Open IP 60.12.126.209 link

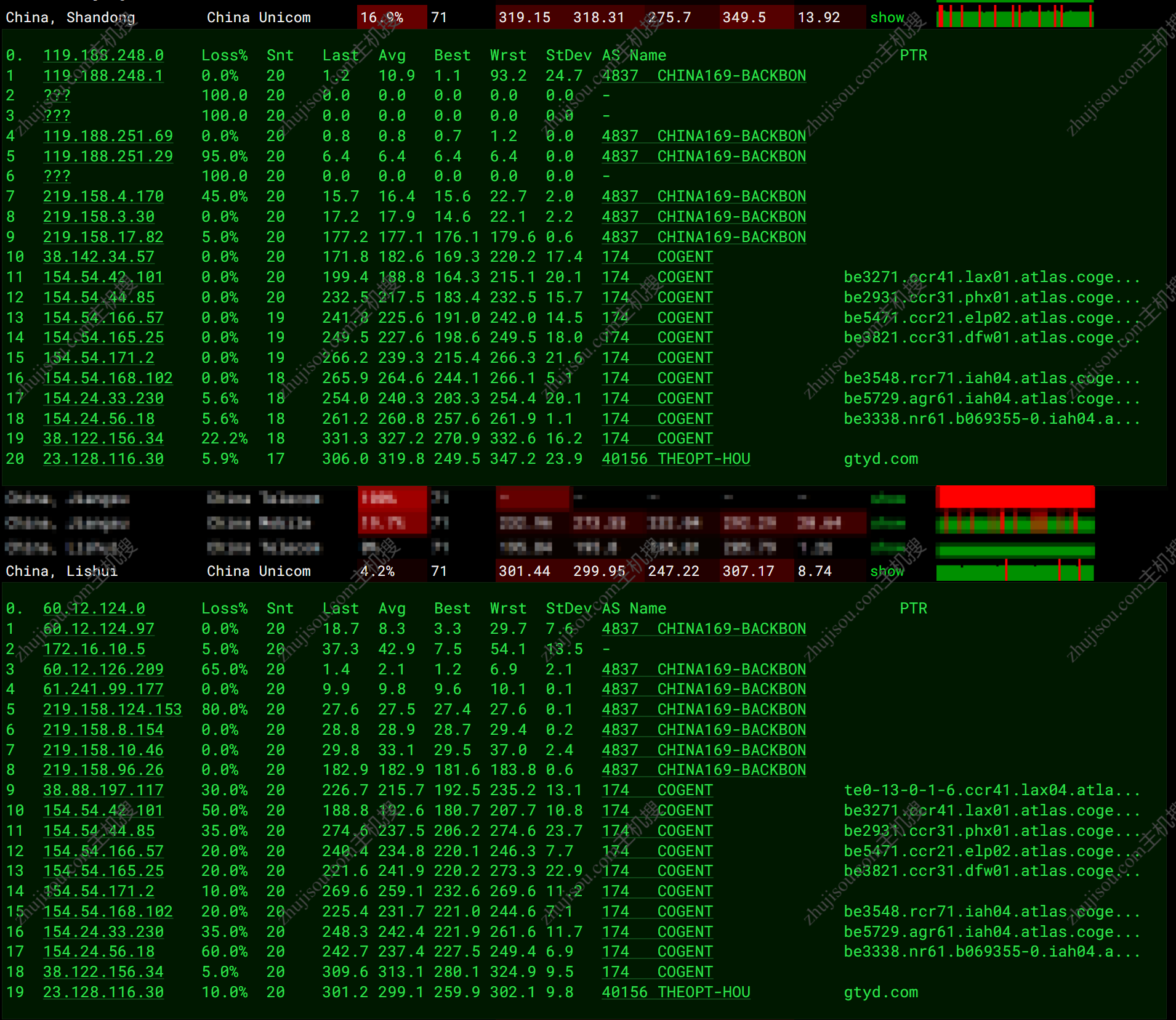[103, 670]
